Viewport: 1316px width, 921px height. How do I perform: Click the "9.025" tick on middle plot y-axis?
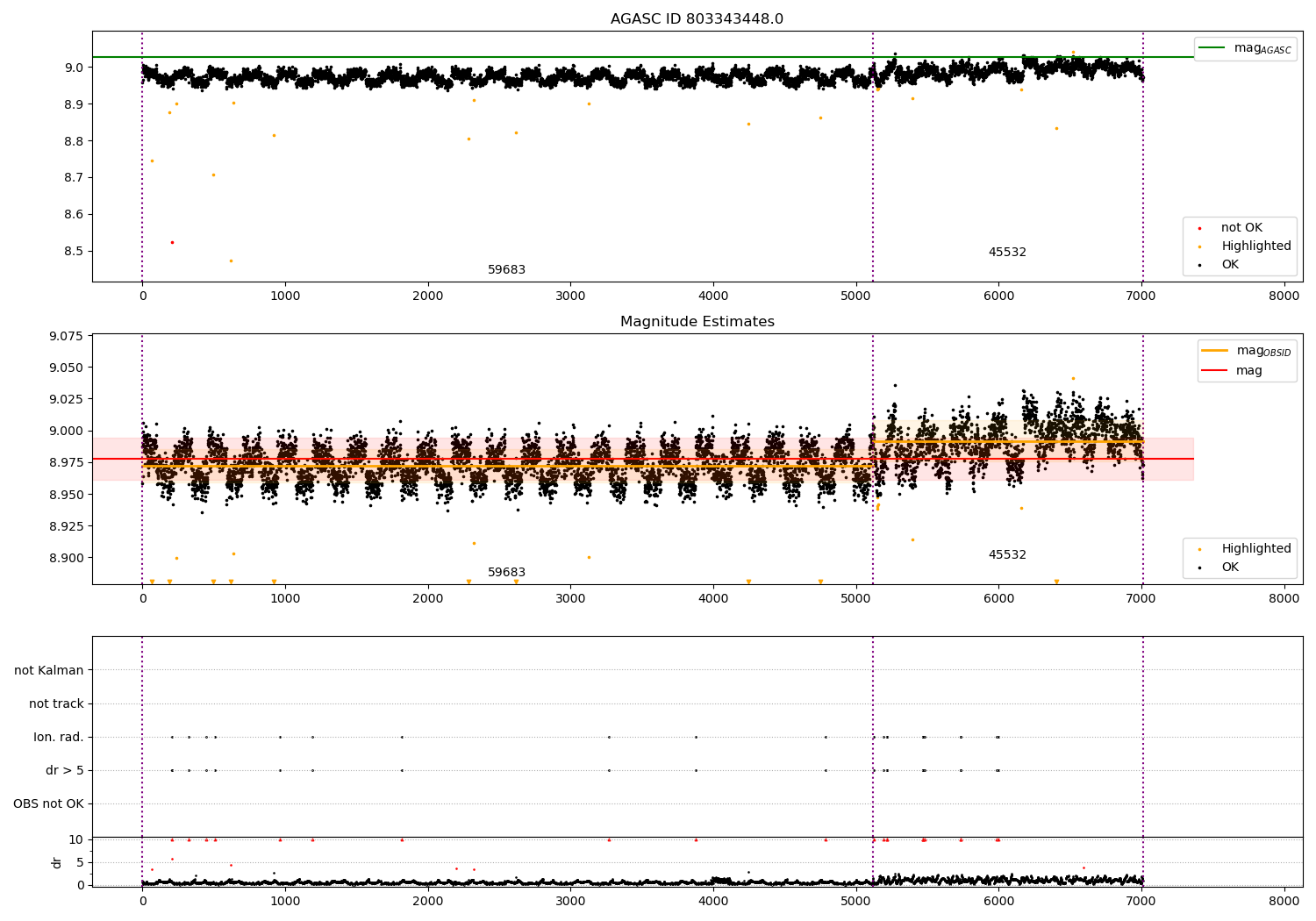coord(67,399)
